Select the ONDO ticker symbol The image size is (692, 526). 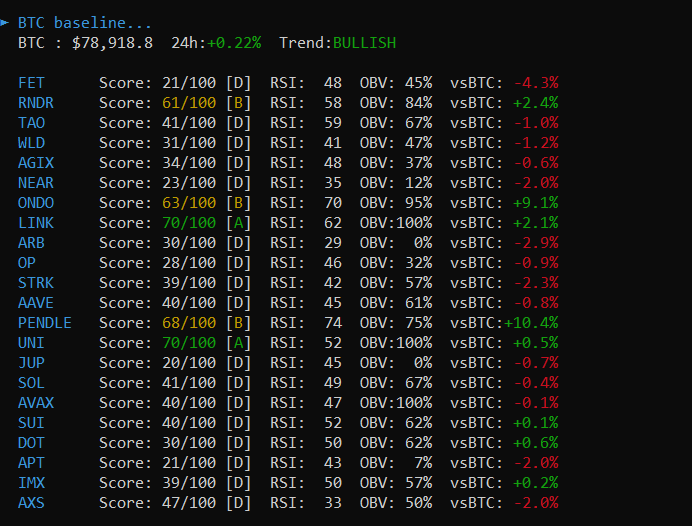click(36, 203)
